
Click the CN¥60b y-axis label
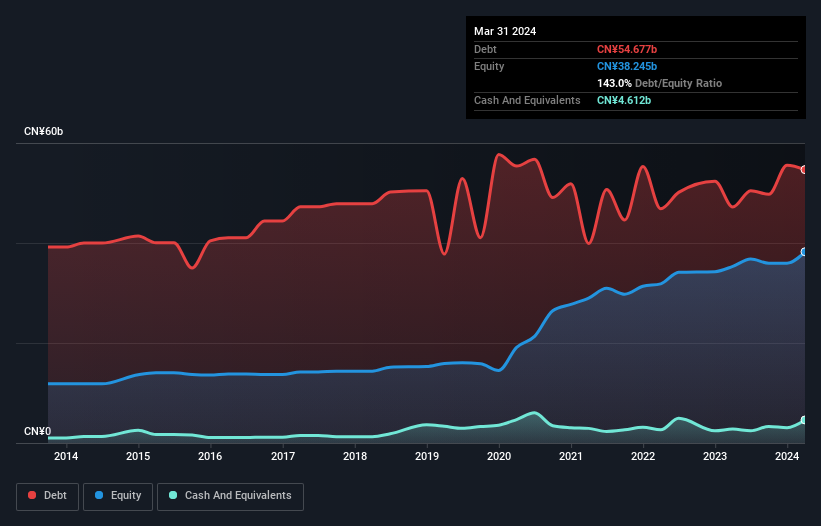click(43, 131)
